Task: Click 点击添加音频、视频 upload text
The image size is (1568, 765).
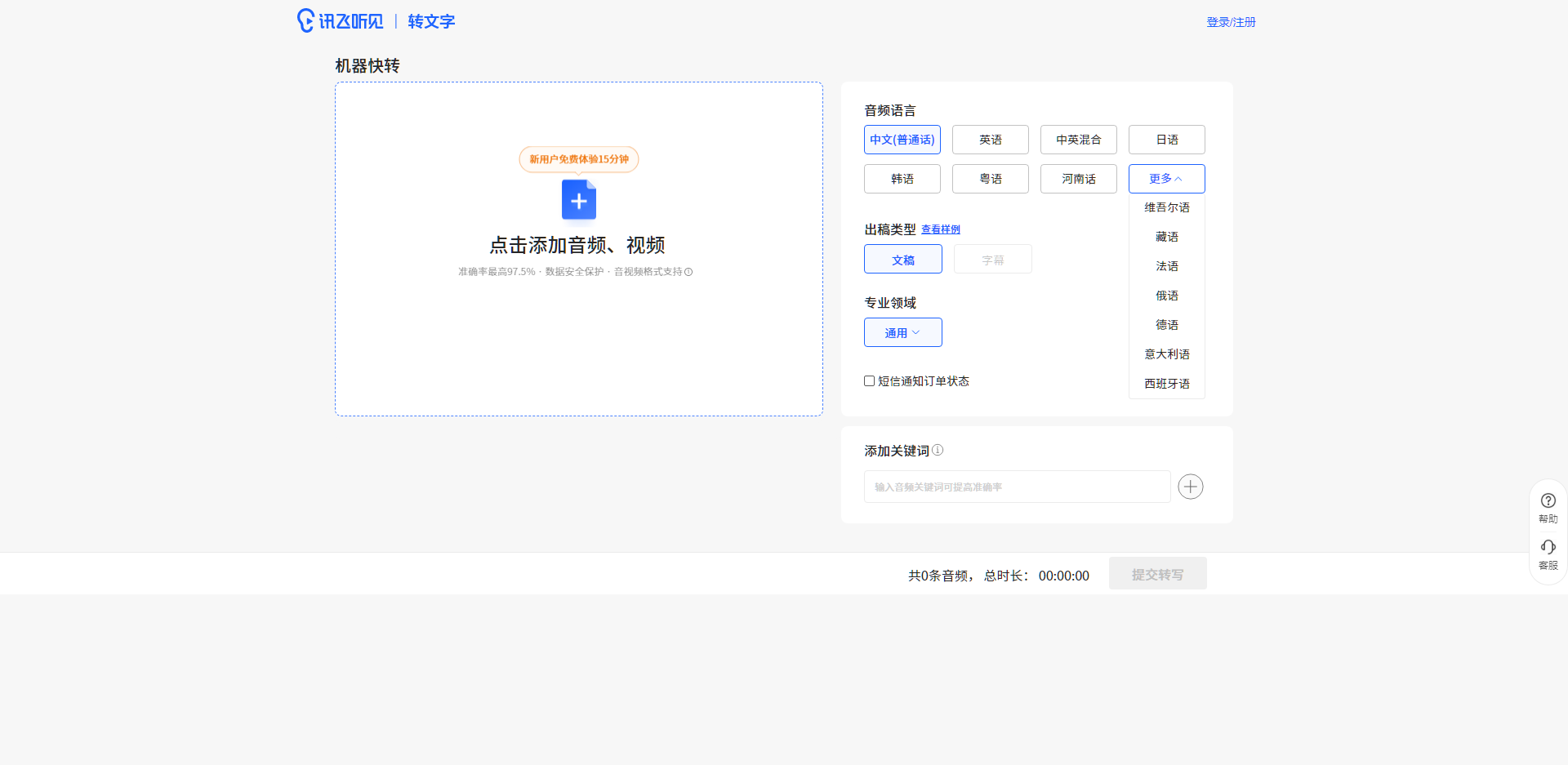Action: [x=577, y=245]
